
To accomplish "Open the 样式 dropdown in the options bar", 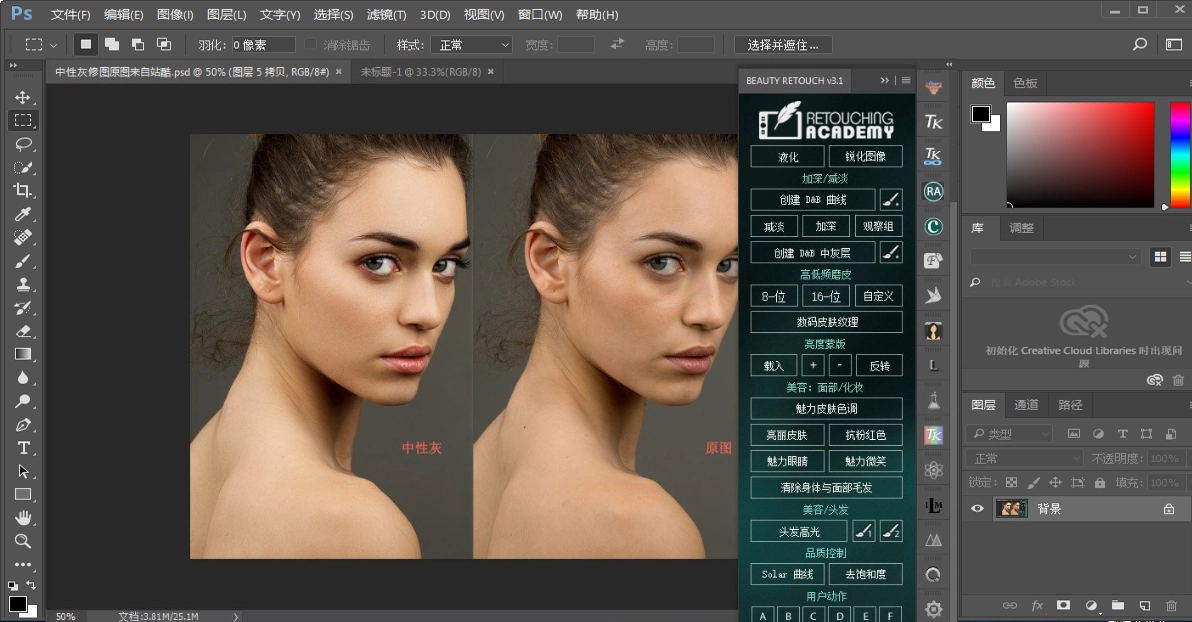I will click(x=473, y=44).
